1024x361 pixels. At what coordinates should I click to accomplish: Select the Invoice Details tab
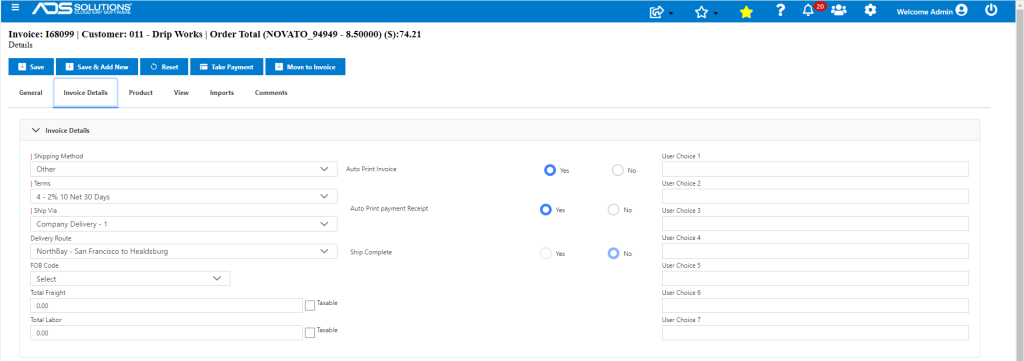click(86, 93)
